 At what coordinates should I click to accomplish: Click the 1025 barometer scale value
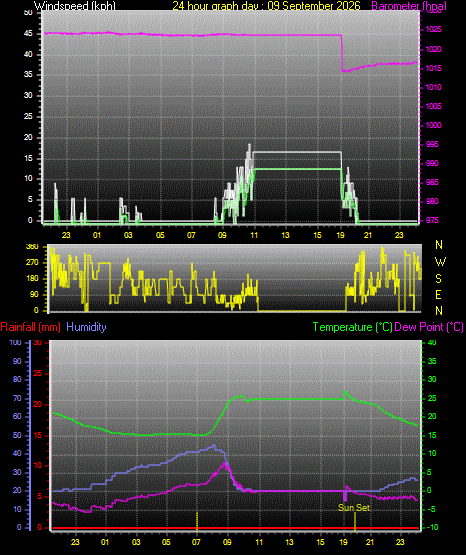(433, 29)
